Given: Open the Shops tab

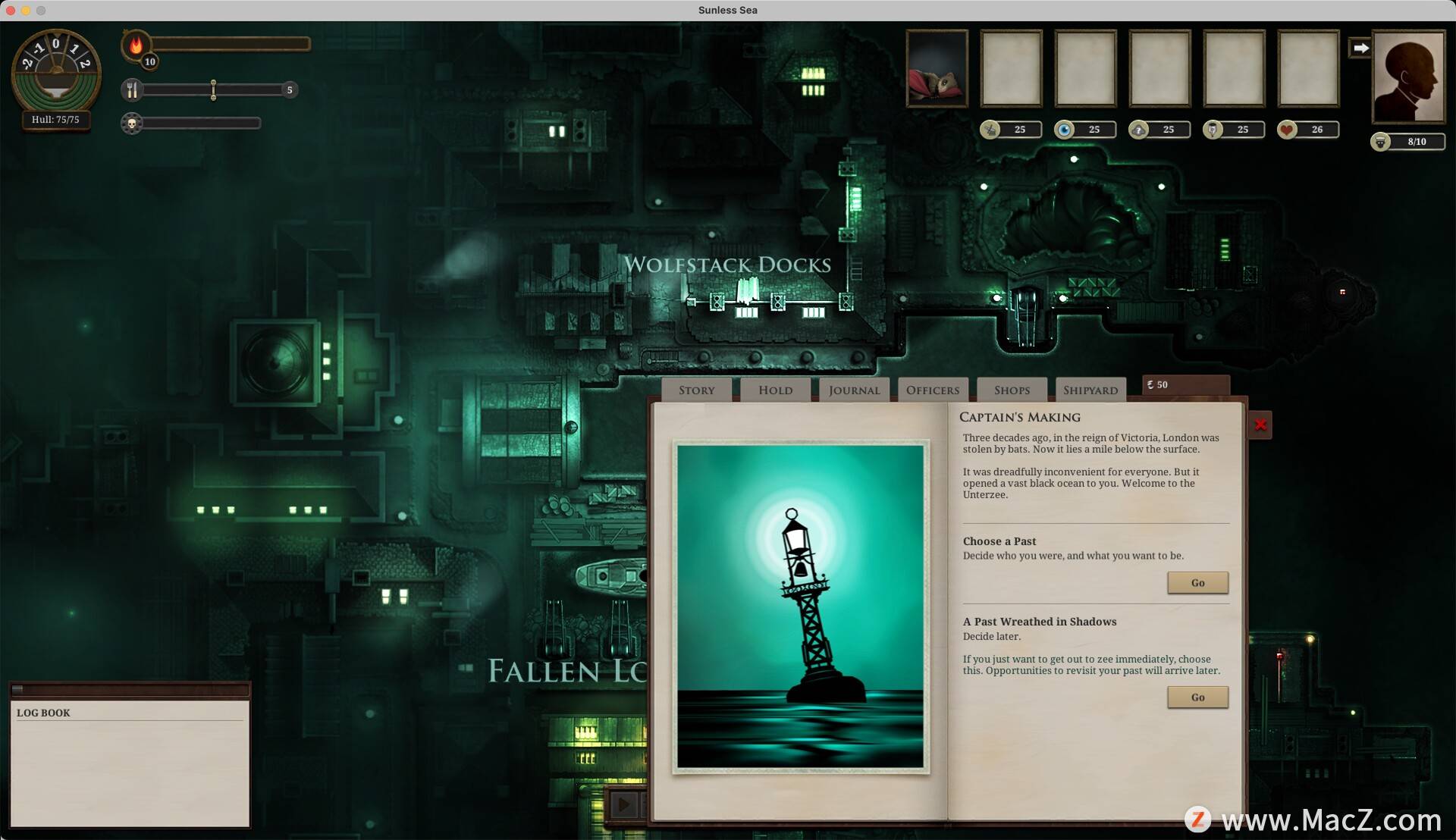Looking at the screenshot, I should (x=1012, y=390).
